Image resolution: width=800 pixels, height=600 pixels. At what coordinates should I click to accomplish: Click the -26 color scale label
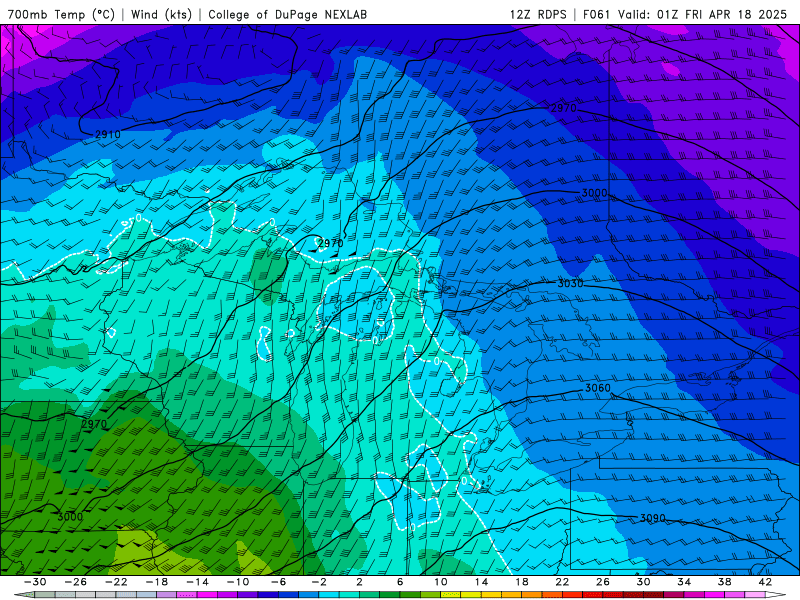click(76, 582)
